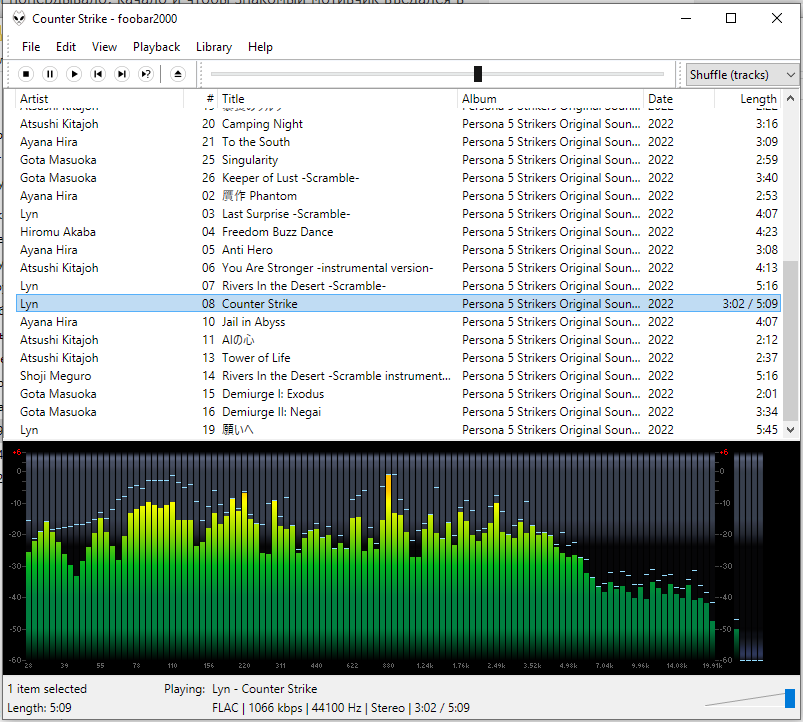Click the peak level meter panel

[x=748, y=557]
